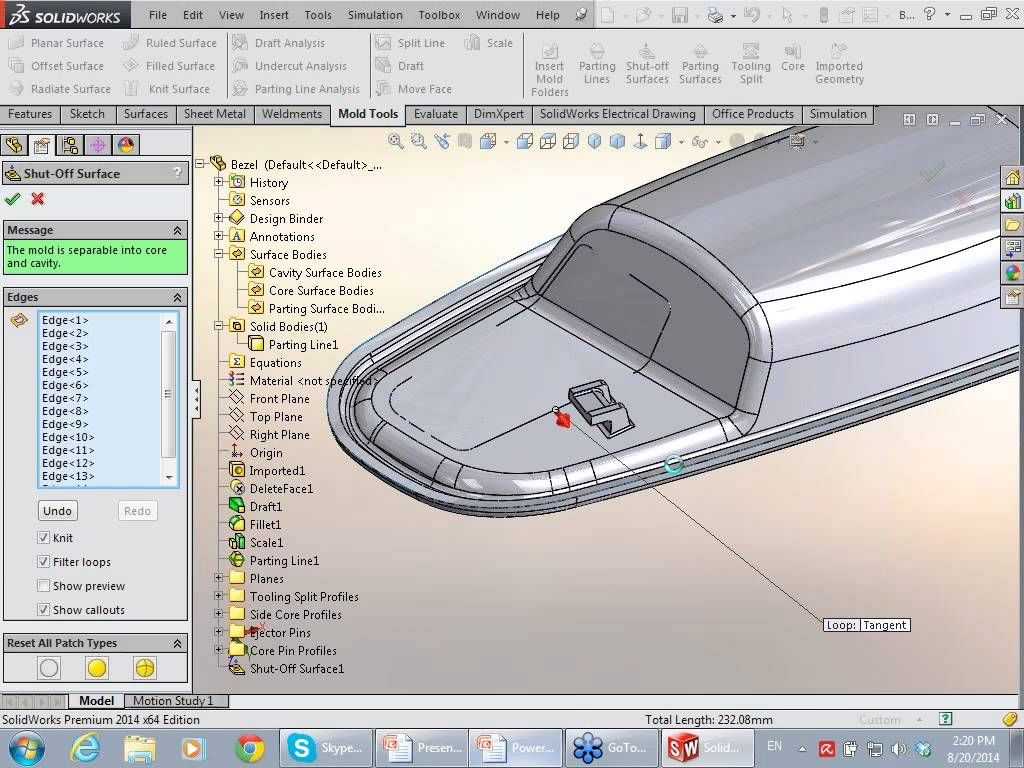Image resolution: width=1024 pixels, height=768 pixels.
Task: Switch to the Evaluate tab
Action: click(x=436, y=114)
